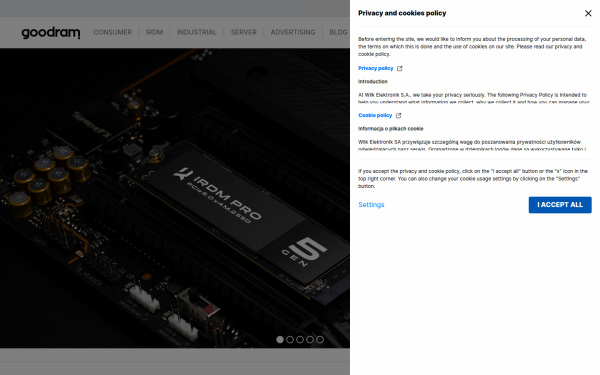Click the IRDM PRO SSD hero banner
The image size is (600, 375).
(x=175, y=198)
